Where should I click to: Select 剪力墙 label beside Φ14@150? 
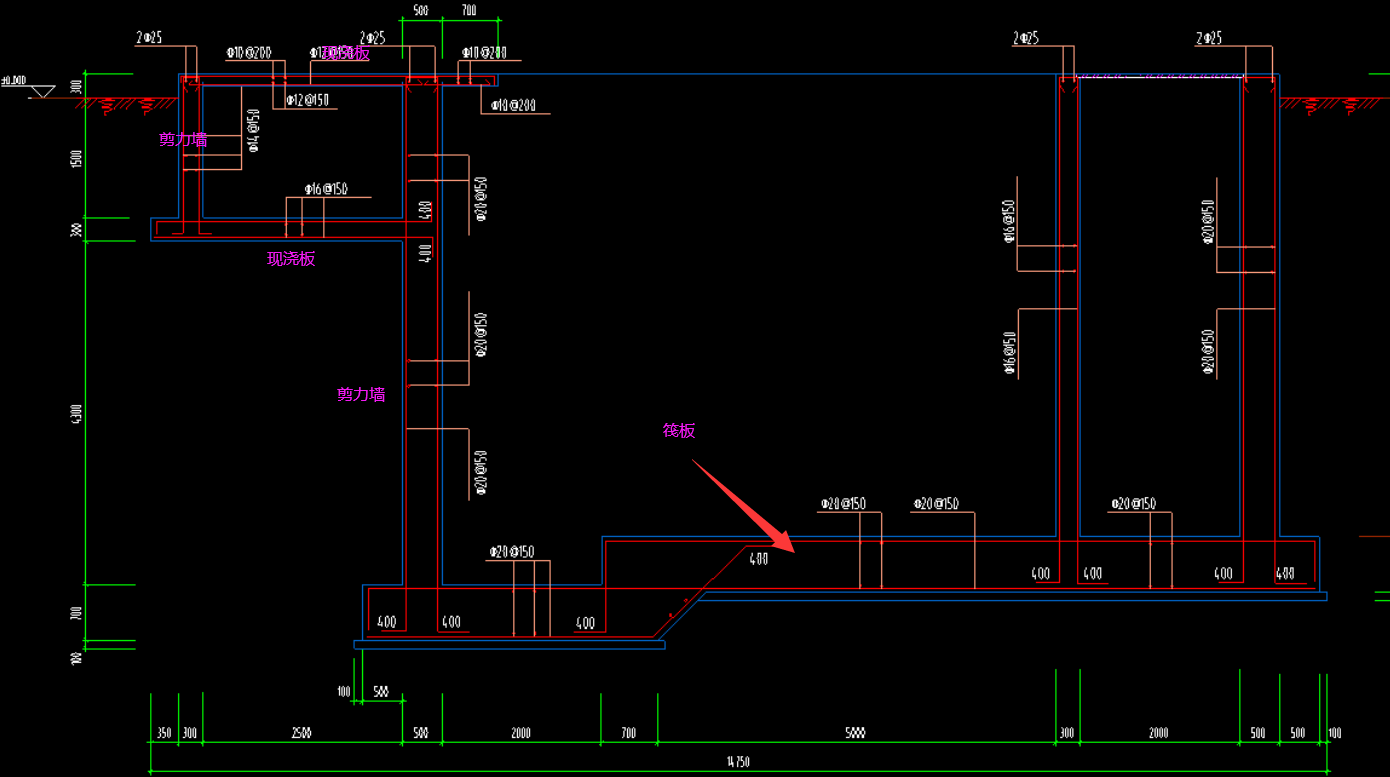tap(183, 140)
